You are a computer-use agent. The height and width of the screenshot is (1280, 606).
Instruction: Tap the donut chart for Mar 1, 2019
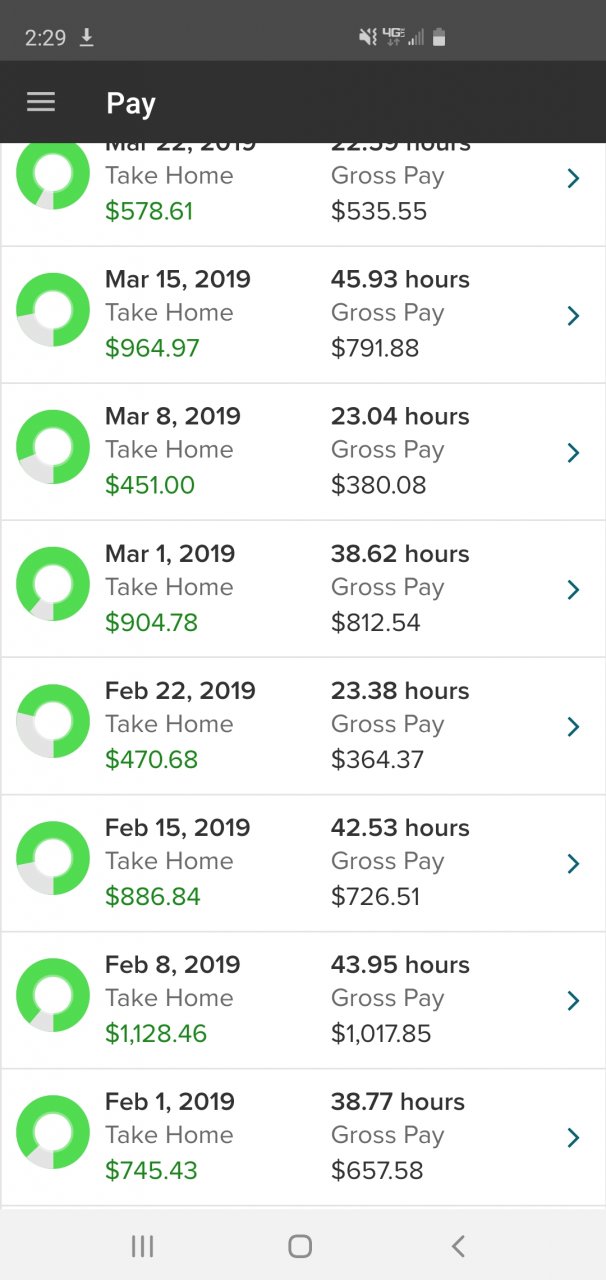tap(53, 584)
